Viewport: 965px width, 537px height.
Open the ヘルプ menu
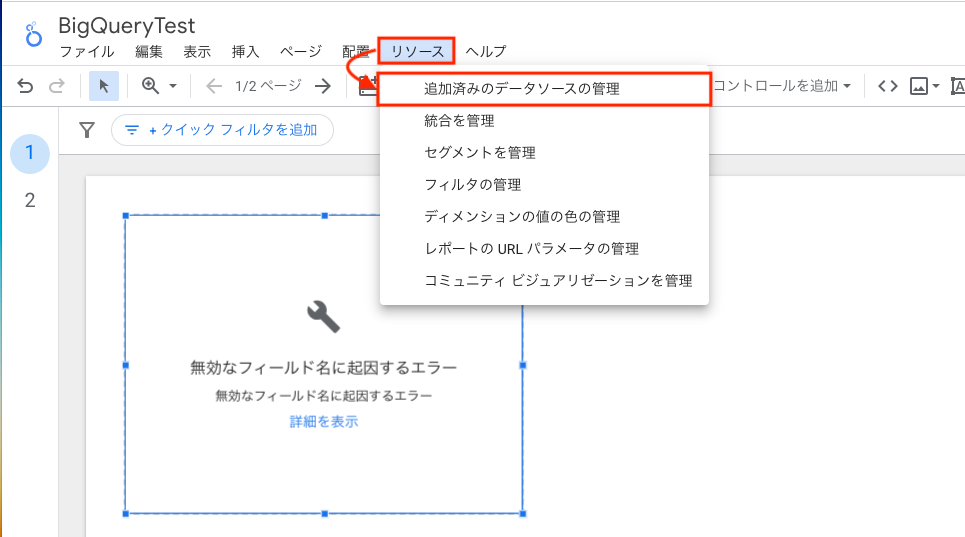[486, 52]
